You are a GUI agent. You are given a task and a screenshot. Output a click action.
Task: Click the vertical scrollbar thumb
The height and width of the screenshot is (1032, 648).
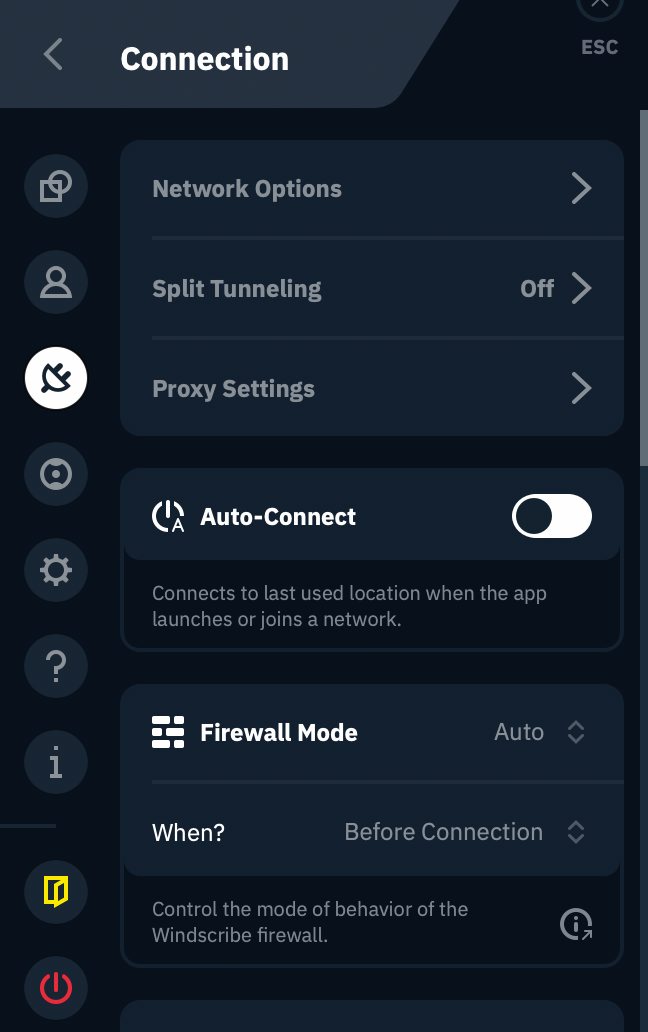coord(643,288)
